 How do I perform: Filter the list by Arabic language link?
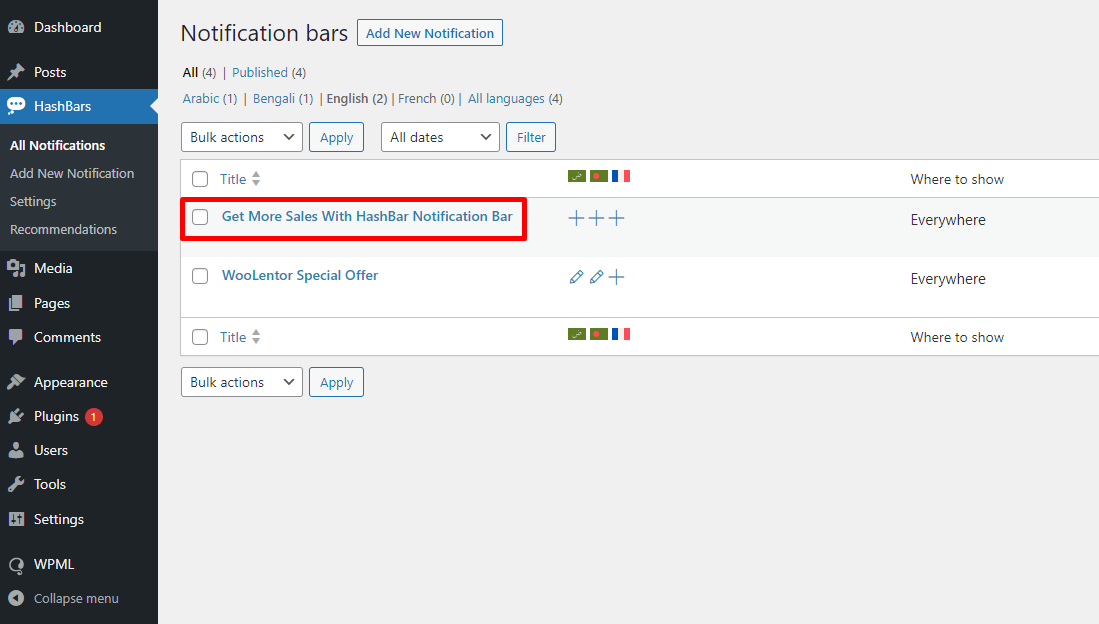[x=201, y=98]
